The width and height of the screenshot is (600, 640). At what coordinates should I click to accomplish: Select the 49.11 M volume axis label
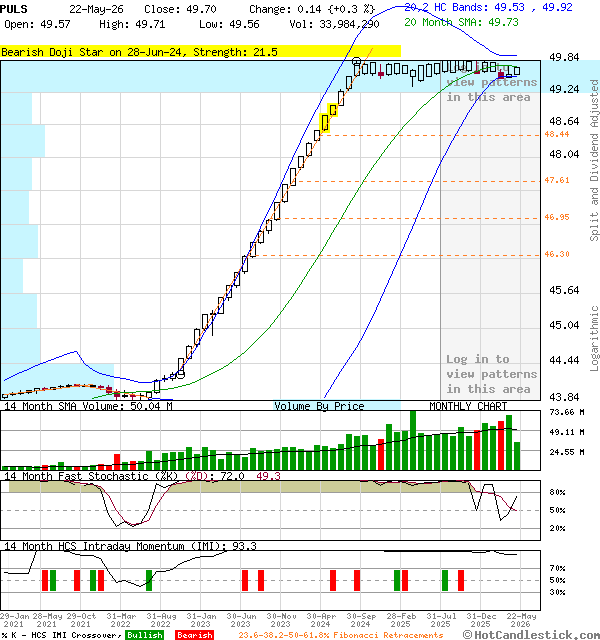[567, 432]
